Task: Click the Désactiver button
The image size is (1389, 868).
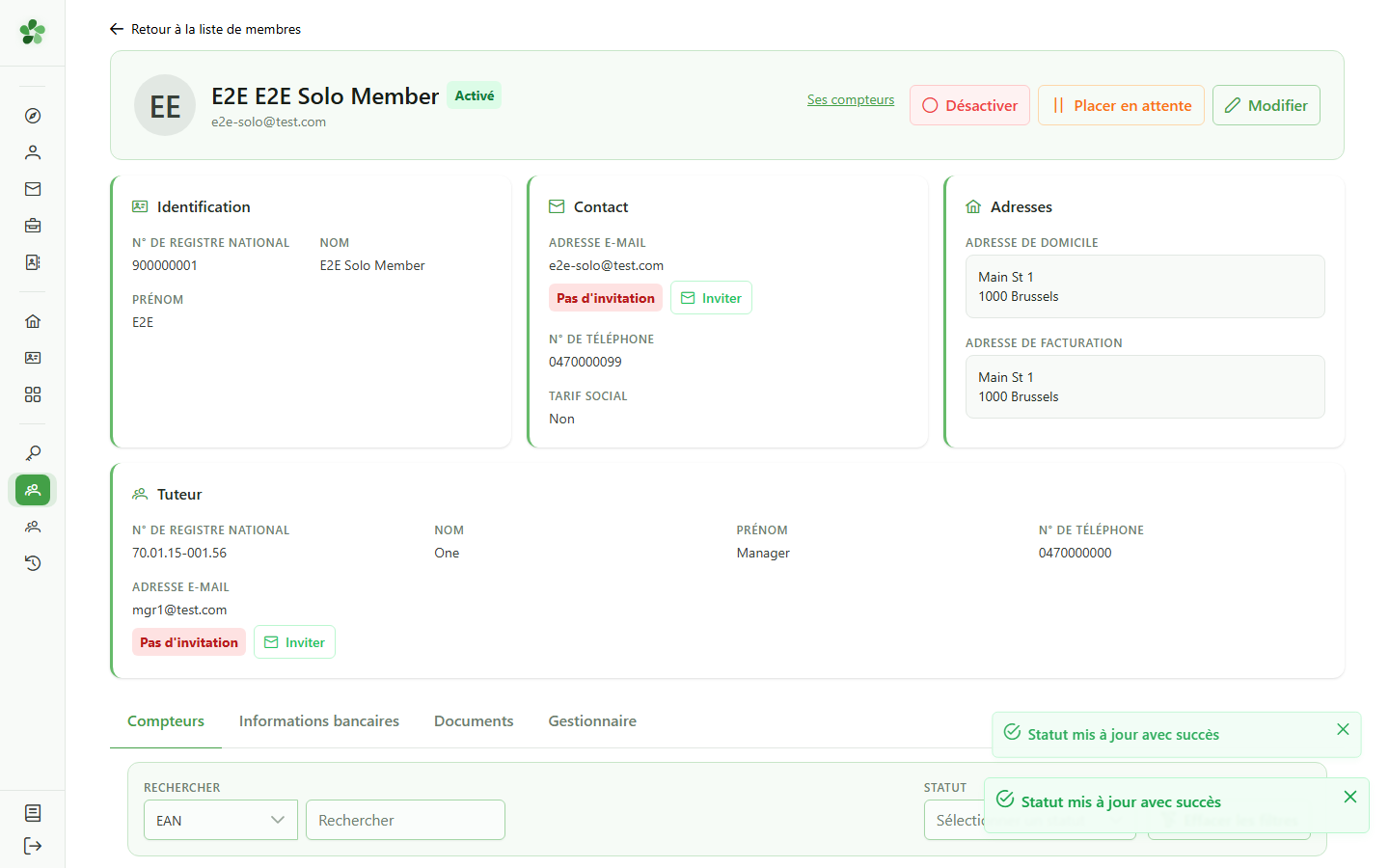Action: 969,105
